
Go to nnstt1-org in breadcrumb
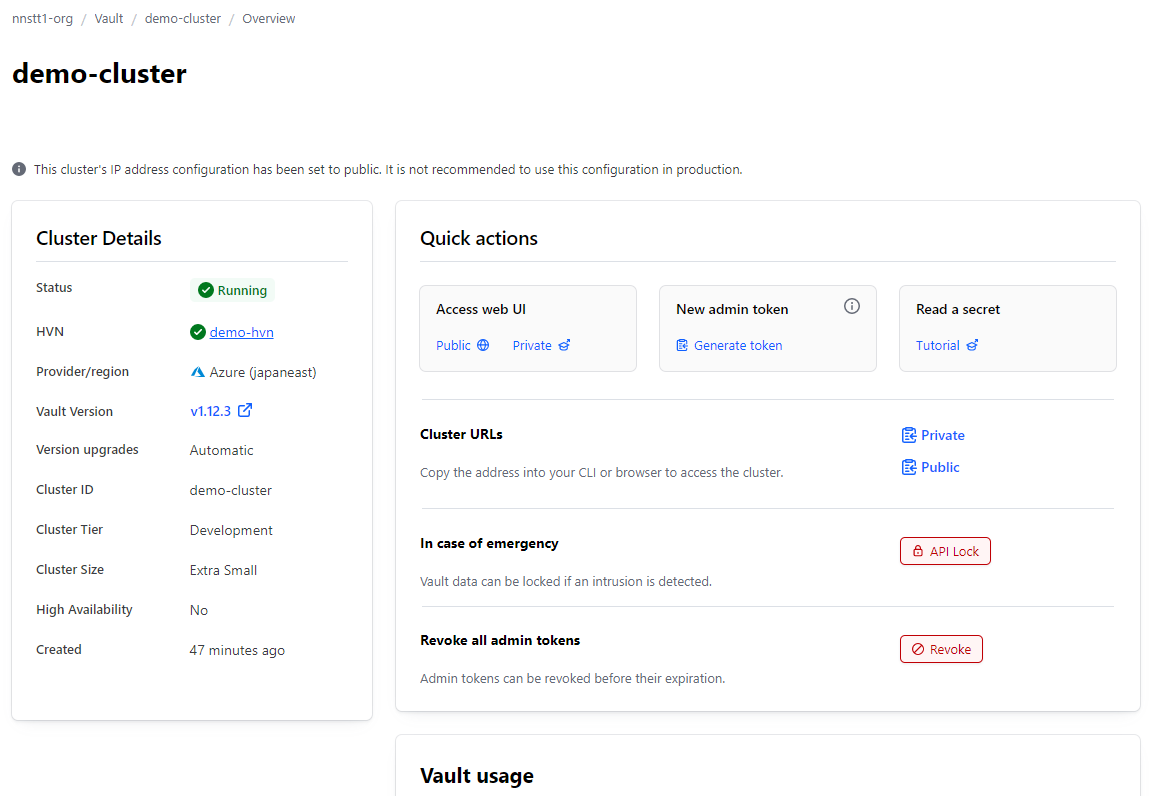click(43, 18)
